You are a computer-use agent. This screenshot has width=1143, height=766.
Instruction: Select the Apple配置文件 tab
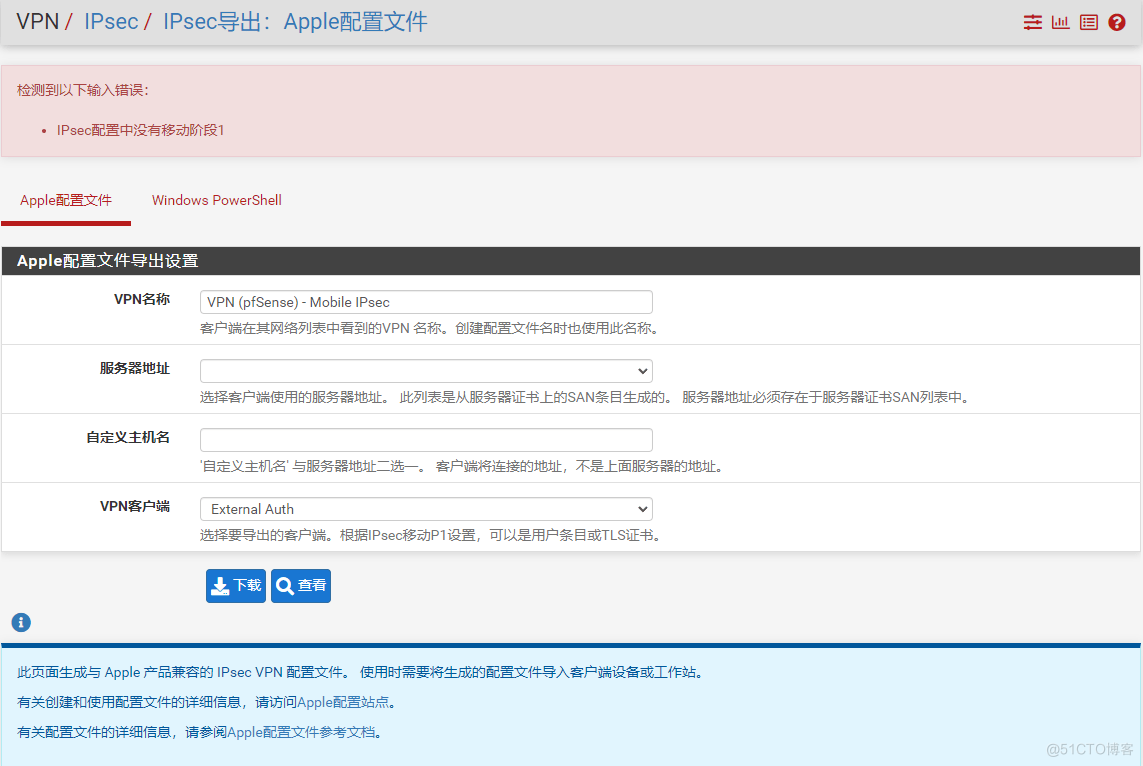tap(65, 200)
